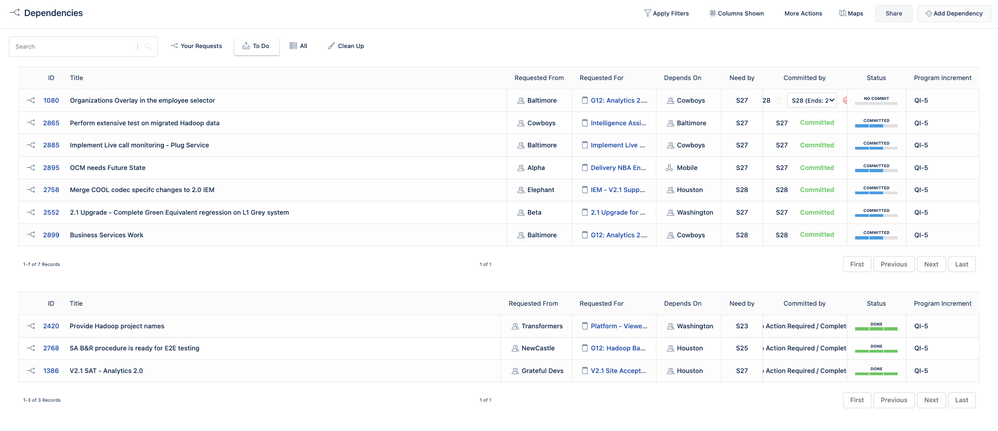Click the team icon next to Mobile
Image resolution: width=998 pixels, height=431 pixels.
pyautogui.click(x=669, y=168)
